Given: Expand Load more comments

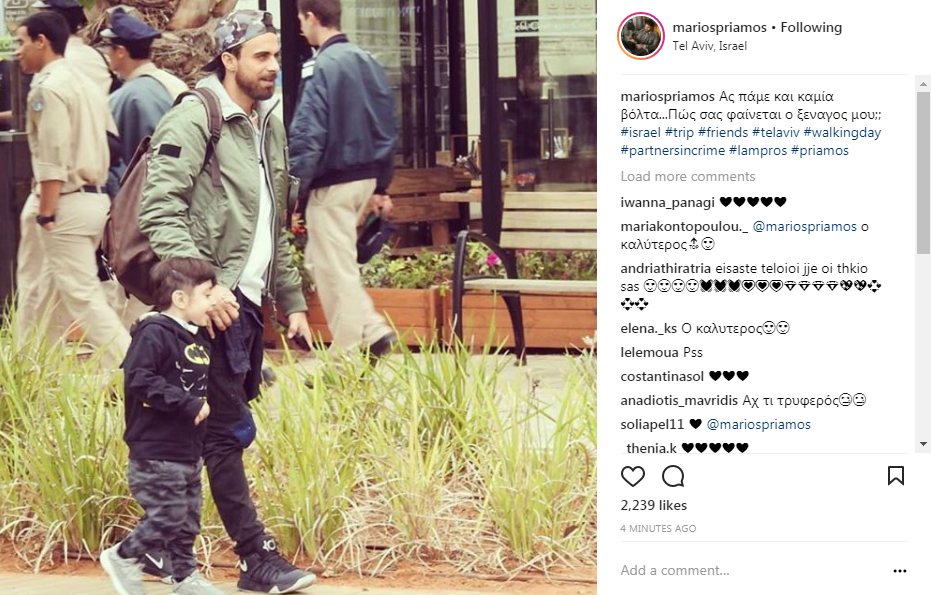Looking at the screenshot, I should point(688,176).
